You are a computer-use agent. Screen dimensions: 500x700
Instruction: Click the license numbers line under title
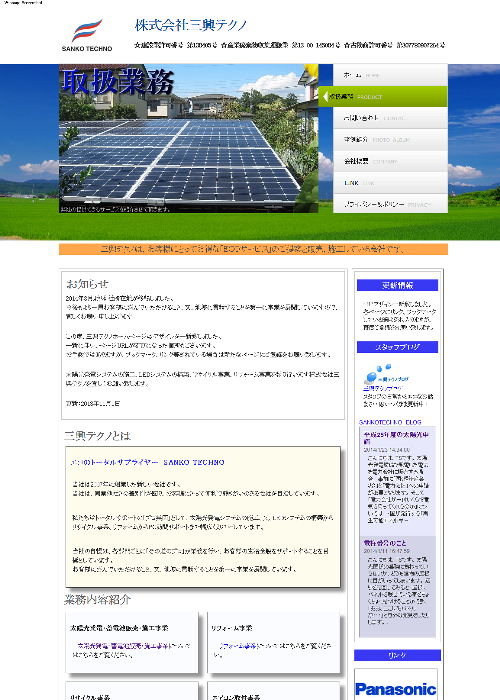[x=290, y=45]
